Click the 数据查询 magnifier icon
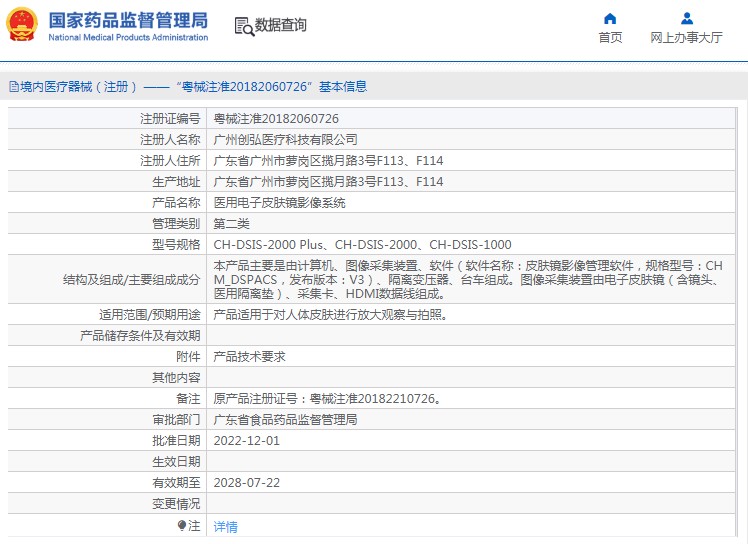This screenshot has height=544, width=748. pyautogui.click(x=243, y=26)
